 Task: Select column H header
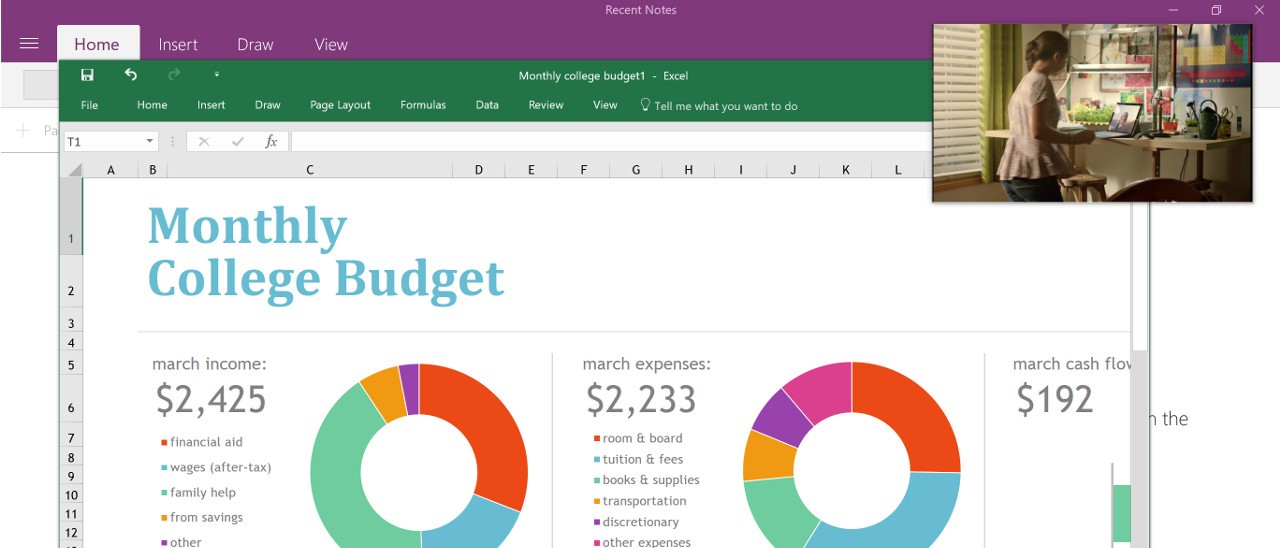[x=688, y=170]
